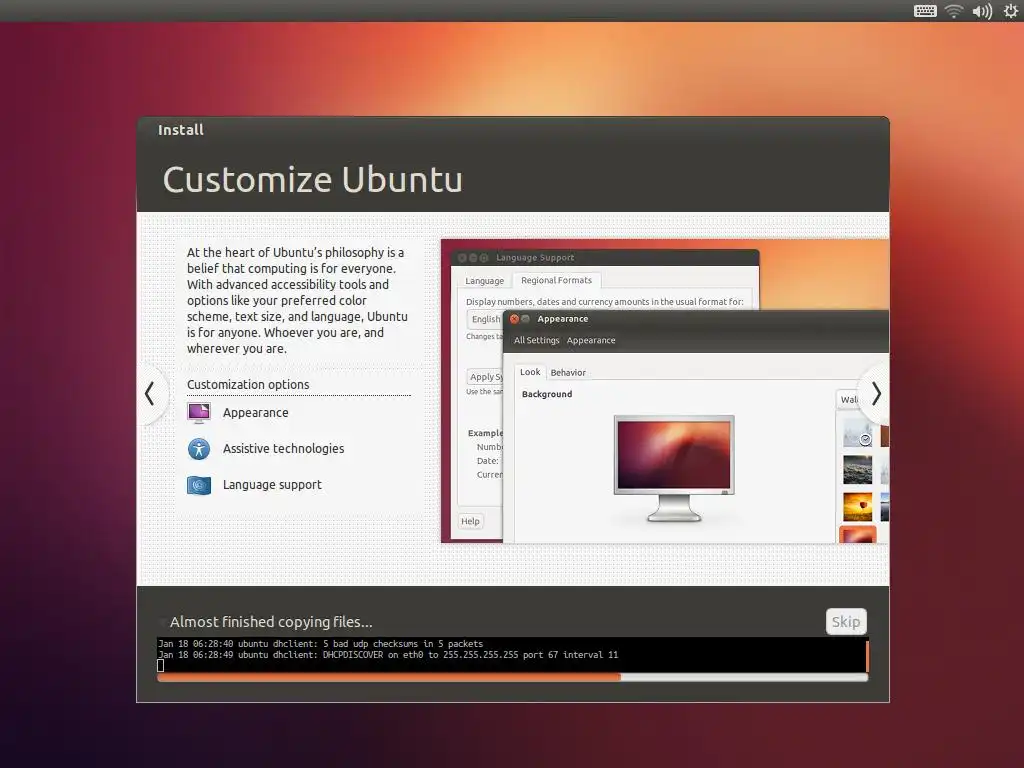This screenshot has width=1024, height=768.
Task: Select the Appearance monitor icon
Action: tap(199, 413)
